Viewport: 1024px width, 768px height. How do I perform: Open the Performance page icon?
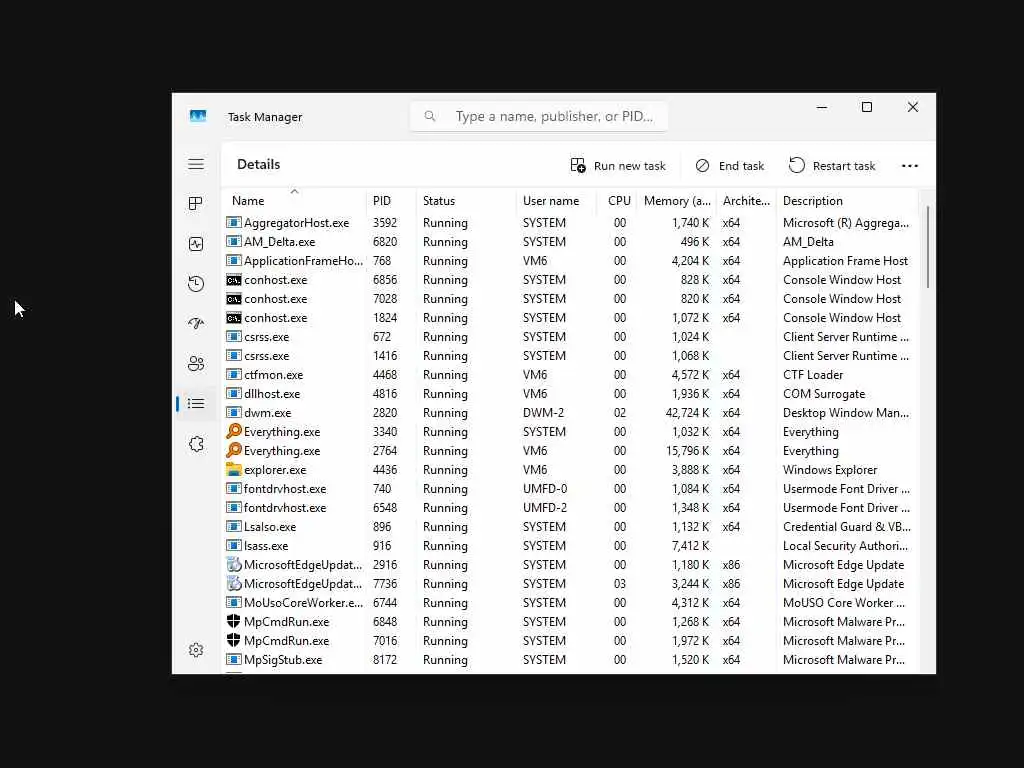[196, 244]
